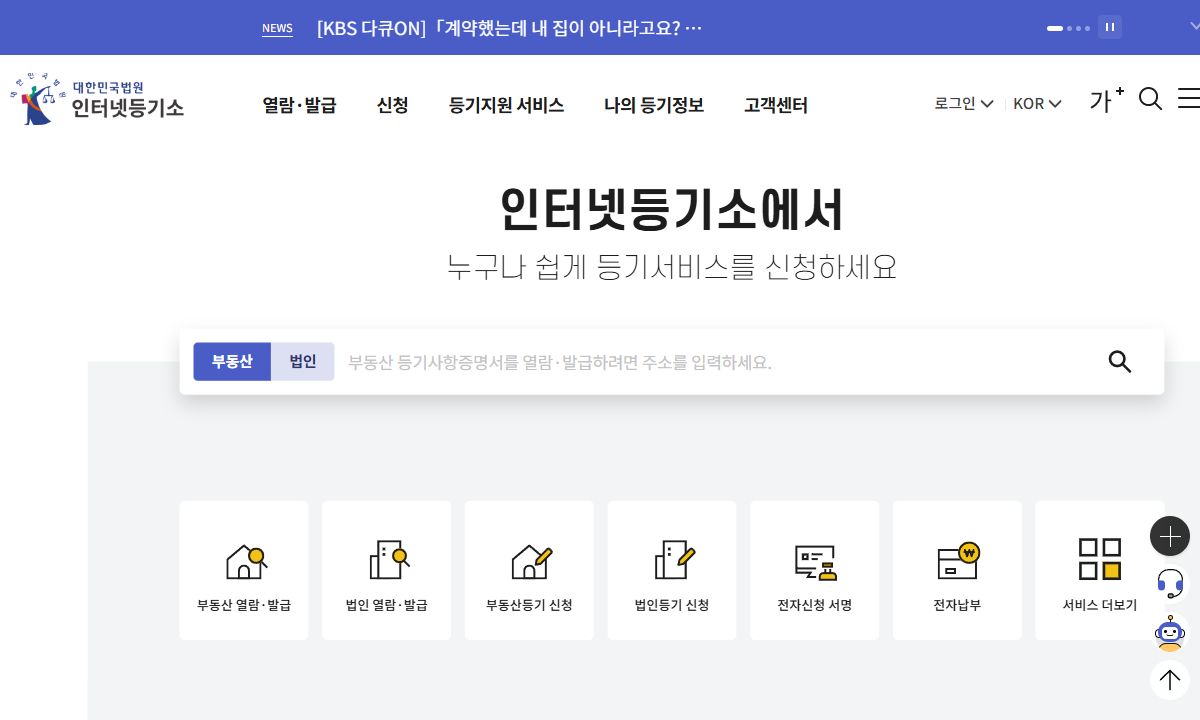
Task: Open the 전자납부 text link
Action: tap(957, 605)
